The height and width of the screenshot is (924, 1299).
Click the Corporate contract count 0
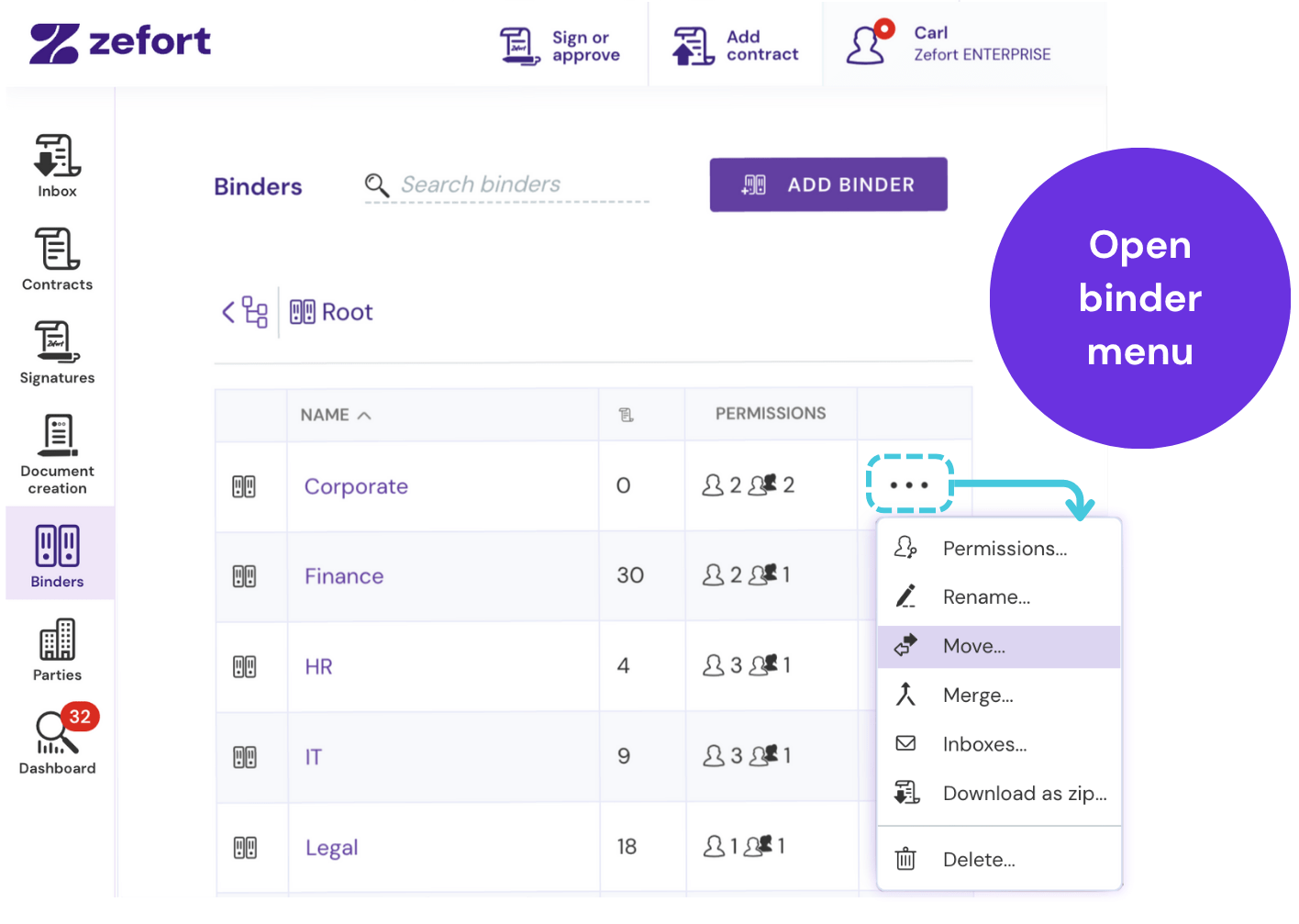point(624,485)
